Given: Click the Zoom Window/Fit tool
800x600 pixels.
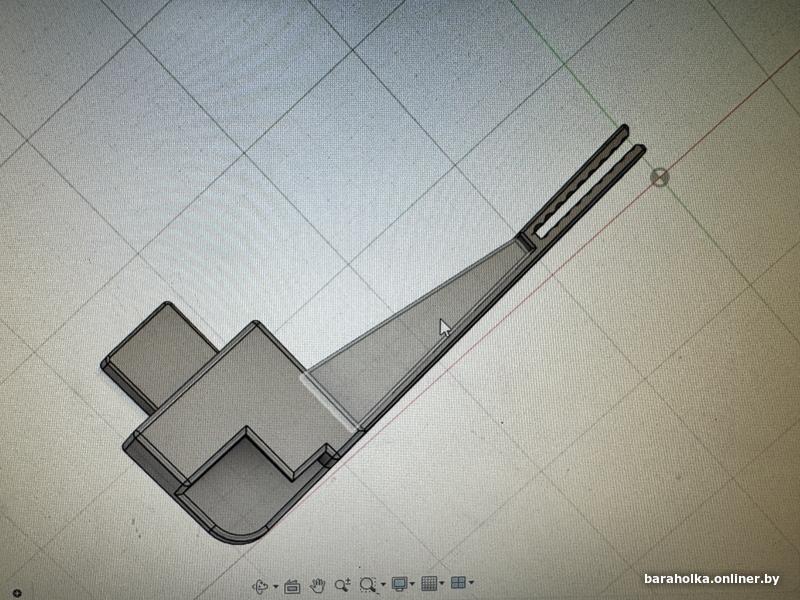Looking at the screenshot, I should [x=368, y=584].
